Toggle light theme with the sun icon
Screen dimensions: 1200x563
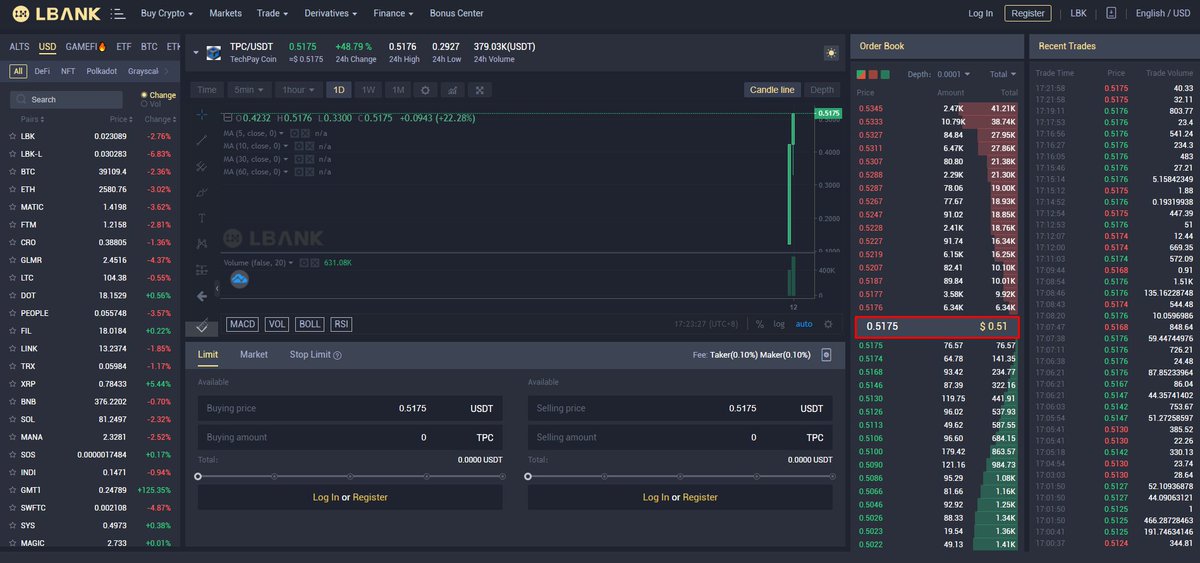831,53
